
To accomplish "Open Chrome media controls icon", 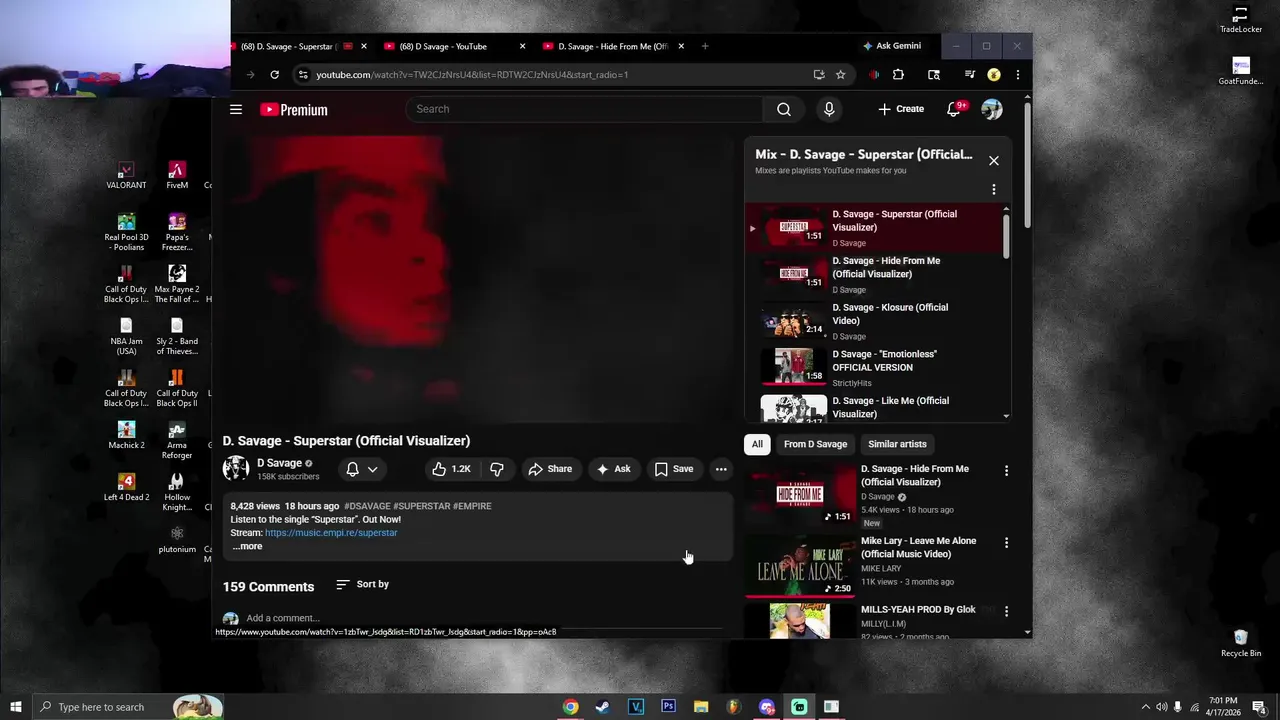I will coord(969,75).
